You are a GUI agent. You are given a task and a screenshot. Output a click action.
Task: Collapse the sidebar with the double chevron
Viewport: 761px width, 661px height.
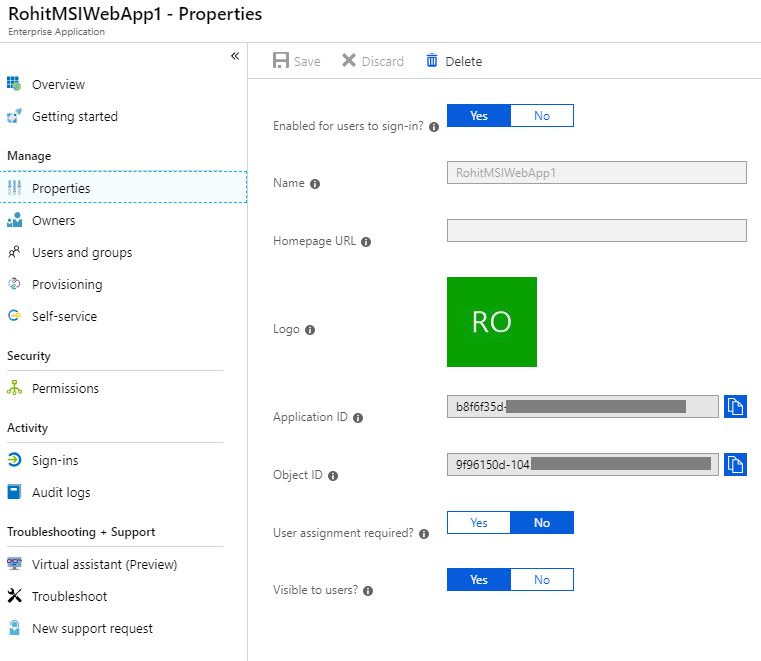[x=235, y=56]
